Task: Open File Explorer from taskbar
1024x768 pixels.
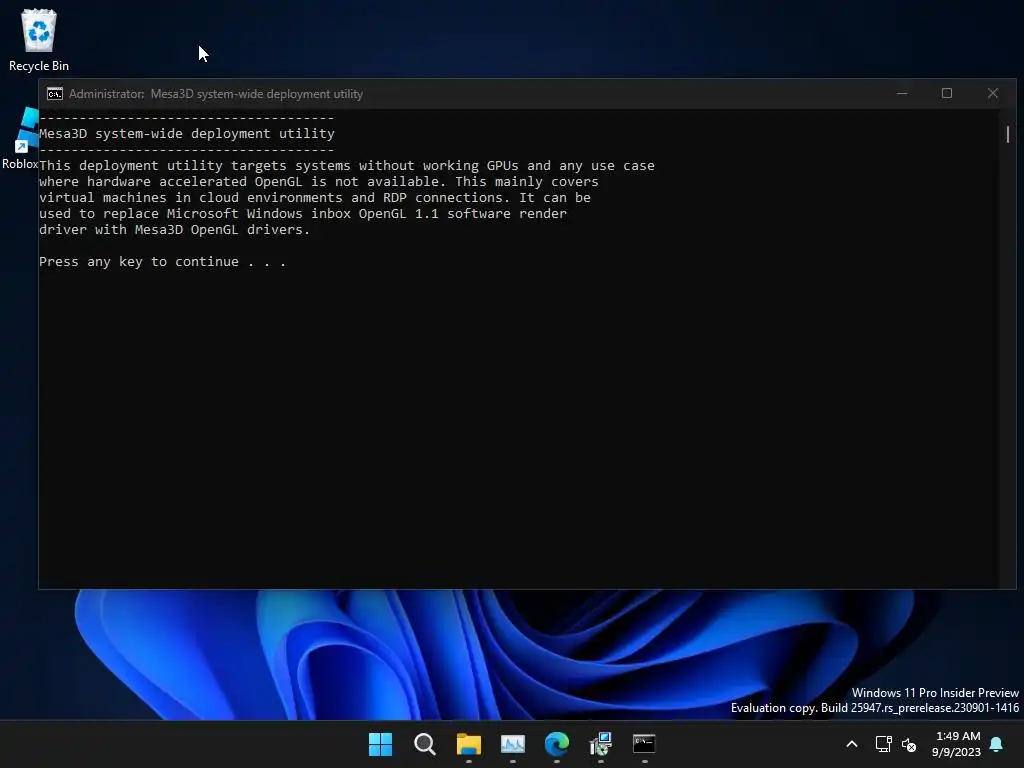Action: (x=468, y=744)
